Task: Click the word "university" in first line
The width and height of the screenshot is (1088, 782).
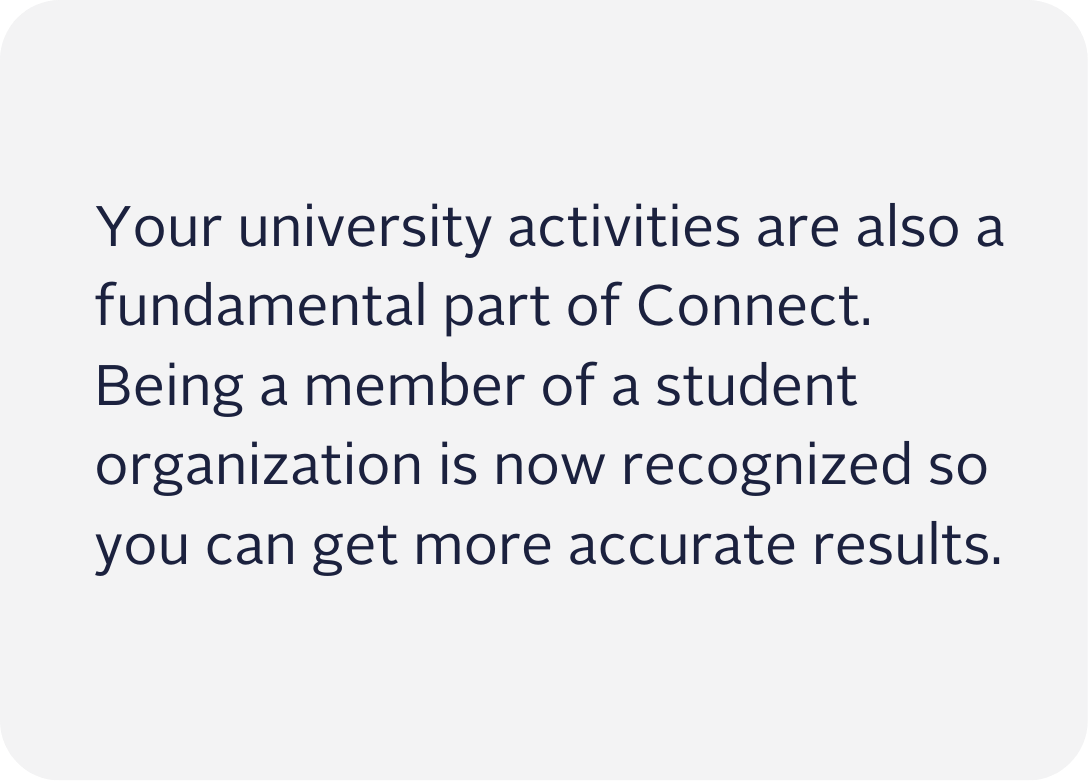Action: click(364, 229)
